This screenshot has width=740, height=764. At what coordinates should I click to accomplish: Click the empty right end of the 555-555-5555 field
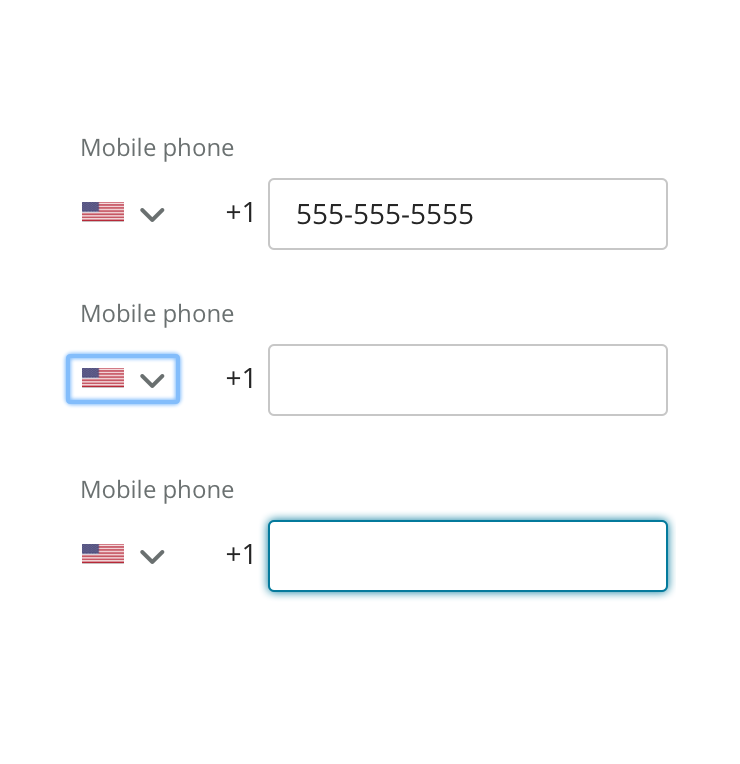tap(600, 214)
